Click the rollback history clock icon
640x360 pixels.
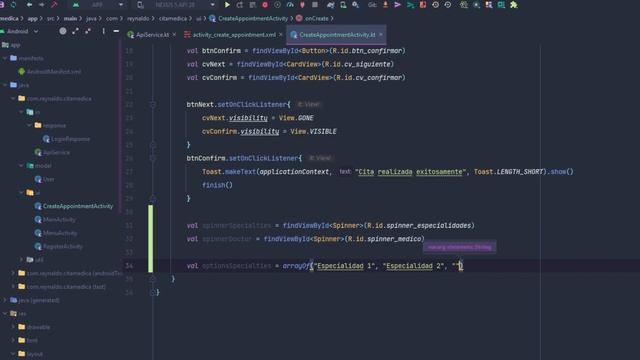tap(448, 5)
